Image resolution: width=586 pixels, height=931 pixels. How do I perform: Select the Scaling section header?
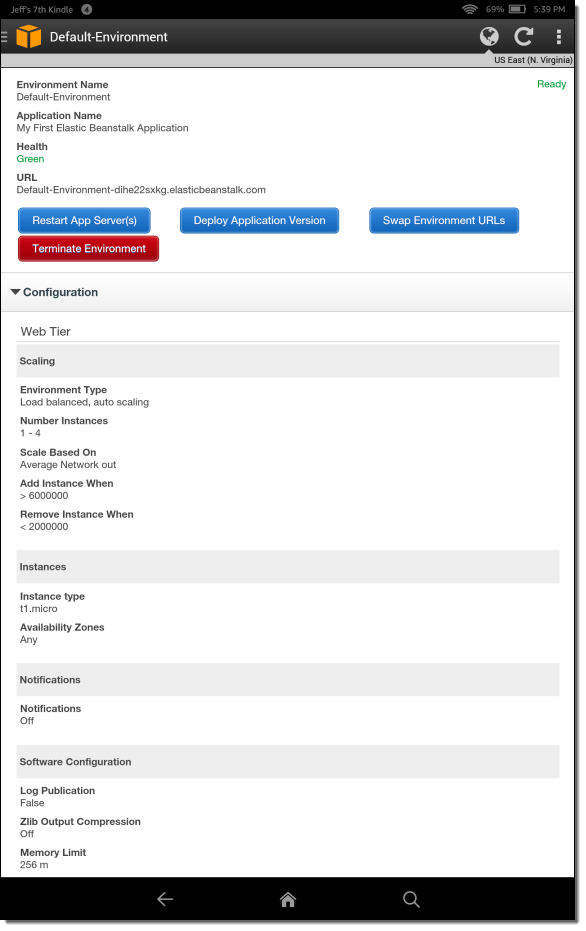288,361
